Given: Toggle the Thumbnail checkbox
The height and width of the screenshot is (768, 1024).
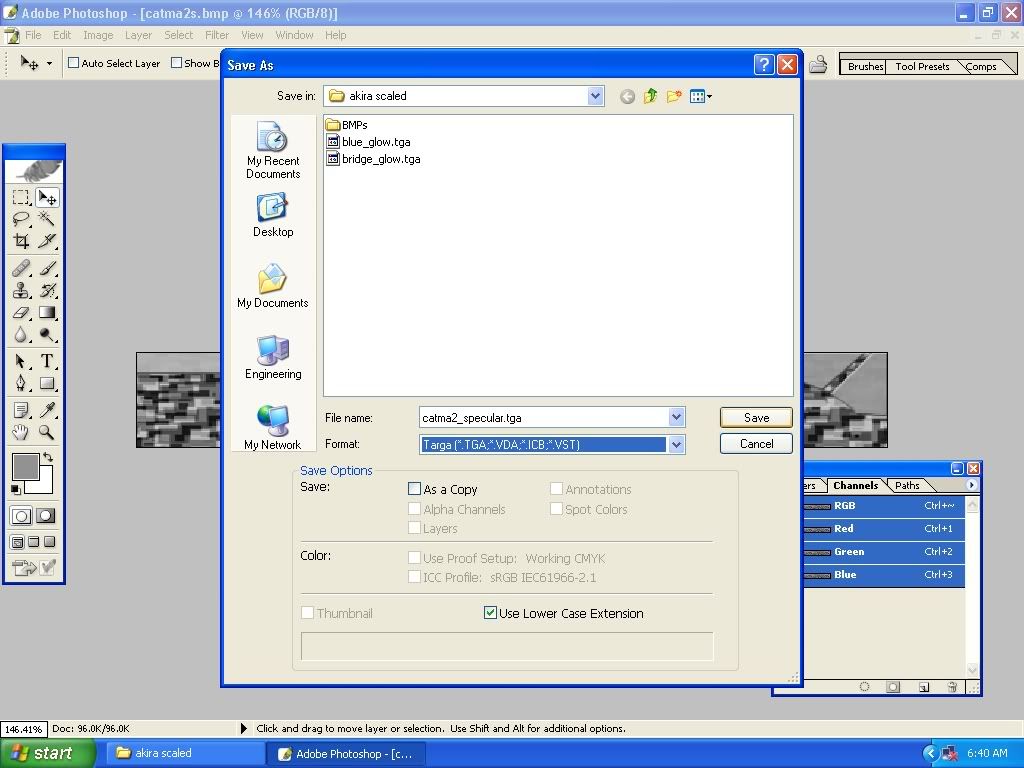Looking at the screenshot, I should 307,613.
